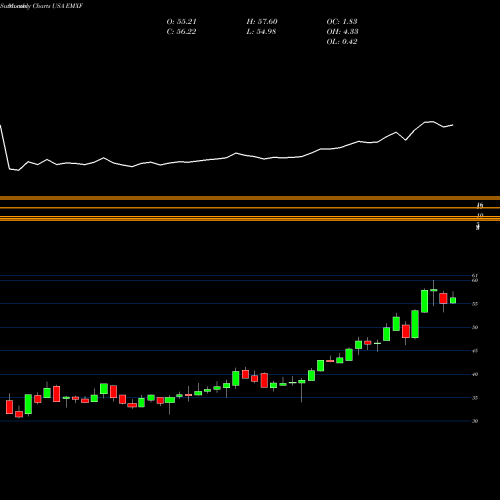Click the low price label L: 54.98
This screenshot has width=500, height=500.
click(261, 32)
